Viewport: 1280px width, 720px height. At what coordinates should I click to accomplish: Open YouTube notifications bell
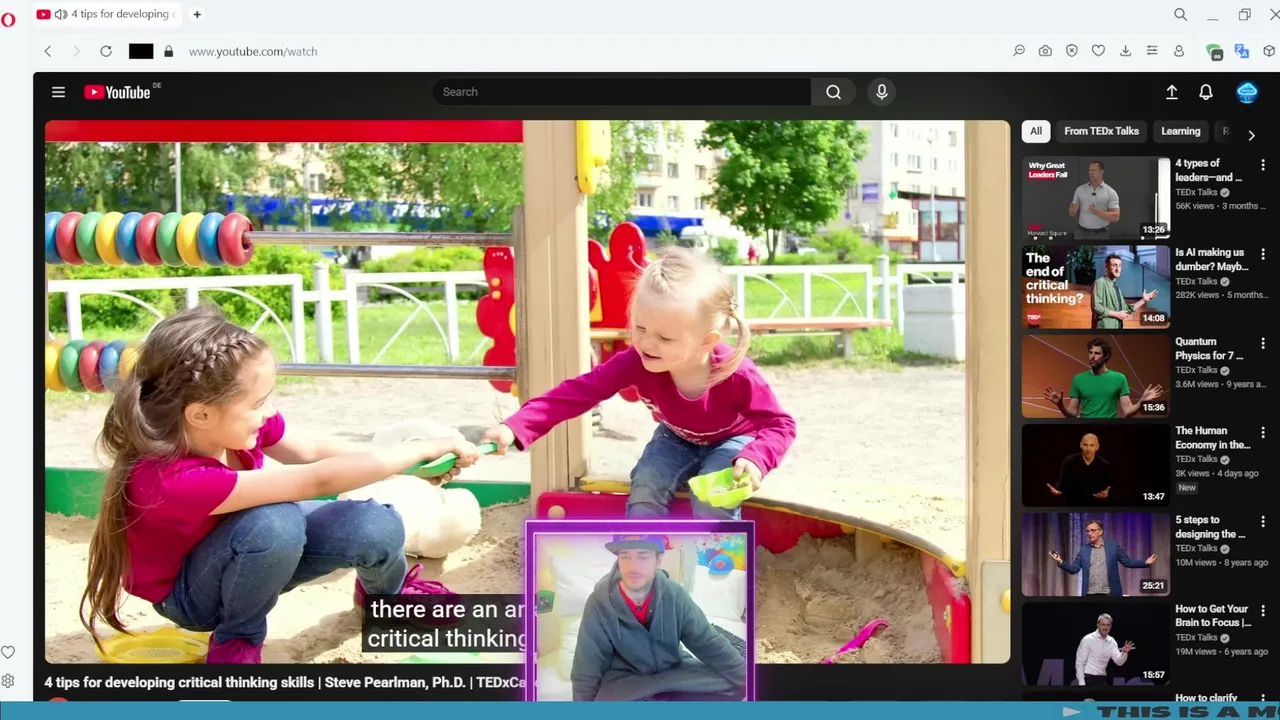(1206, 92)
